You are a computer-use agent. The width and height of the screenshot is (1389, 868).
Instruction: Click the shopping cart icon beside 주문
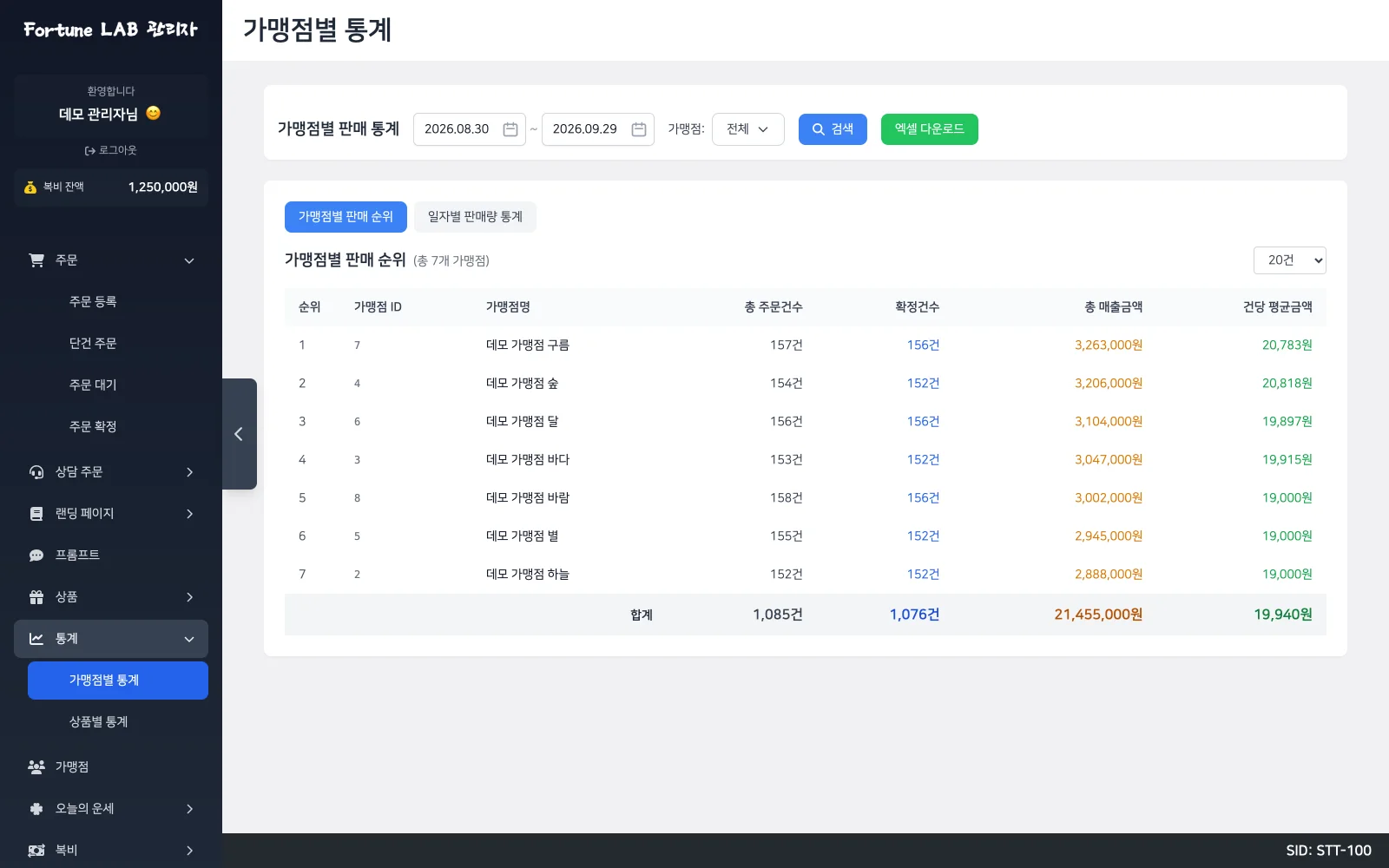click(x=36, y=260)
